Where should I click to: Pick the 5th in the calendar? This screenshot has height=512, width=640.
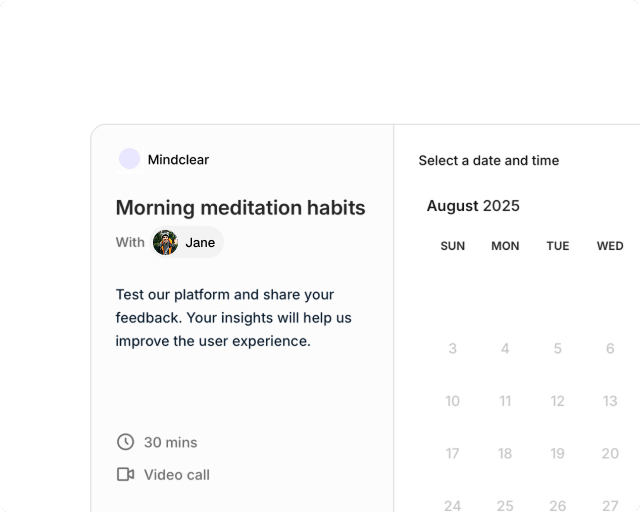point(558,349)
